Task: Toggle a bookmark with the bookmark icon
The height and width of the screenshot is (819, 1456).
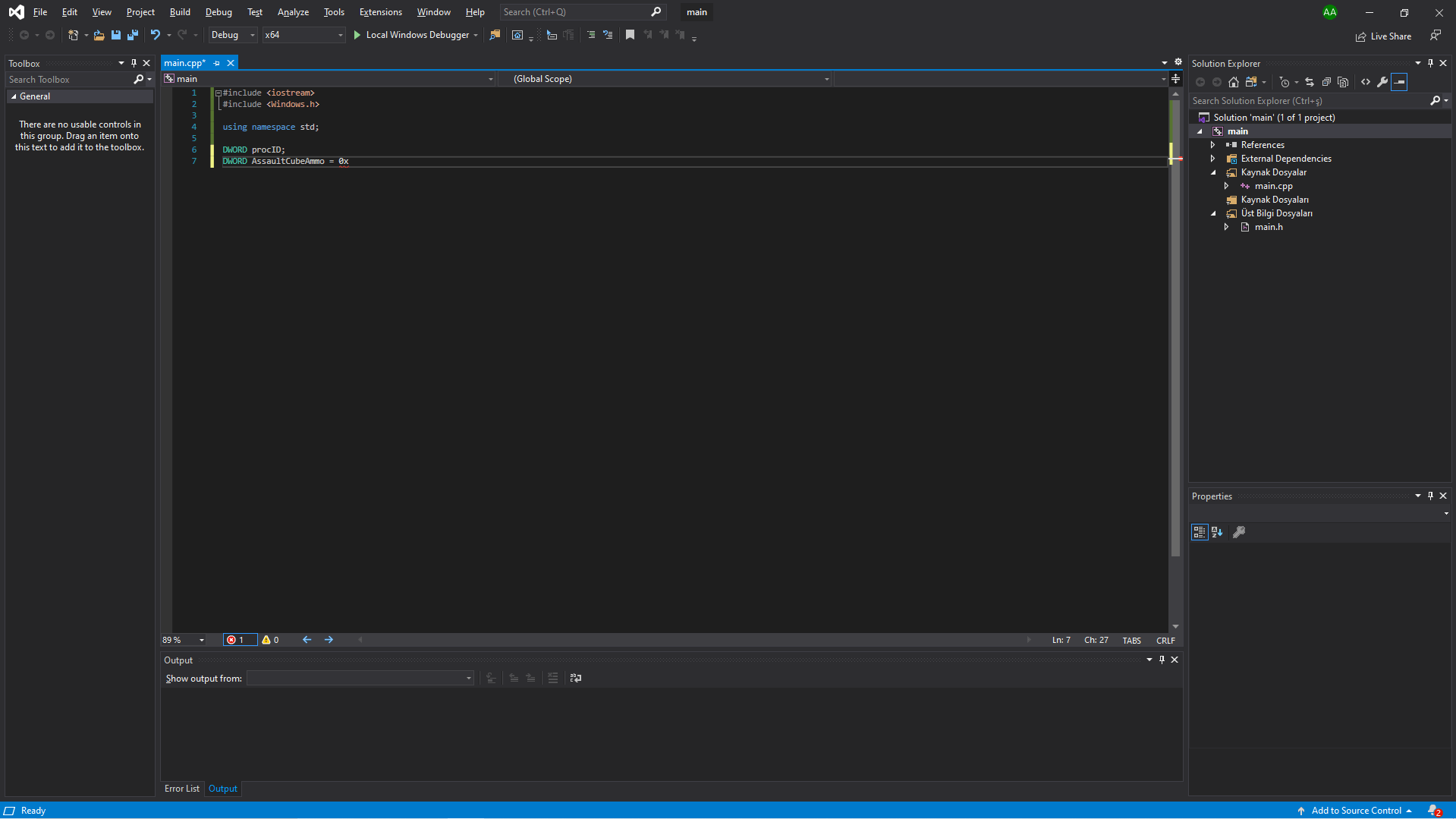Action: tap(630, 35)
